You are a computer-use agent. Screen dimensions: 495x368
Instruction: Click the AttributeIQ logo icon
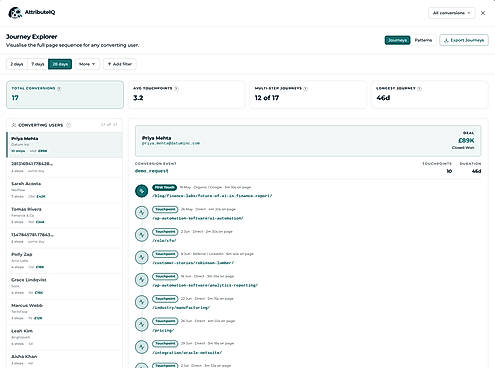(x=15, y=13)
